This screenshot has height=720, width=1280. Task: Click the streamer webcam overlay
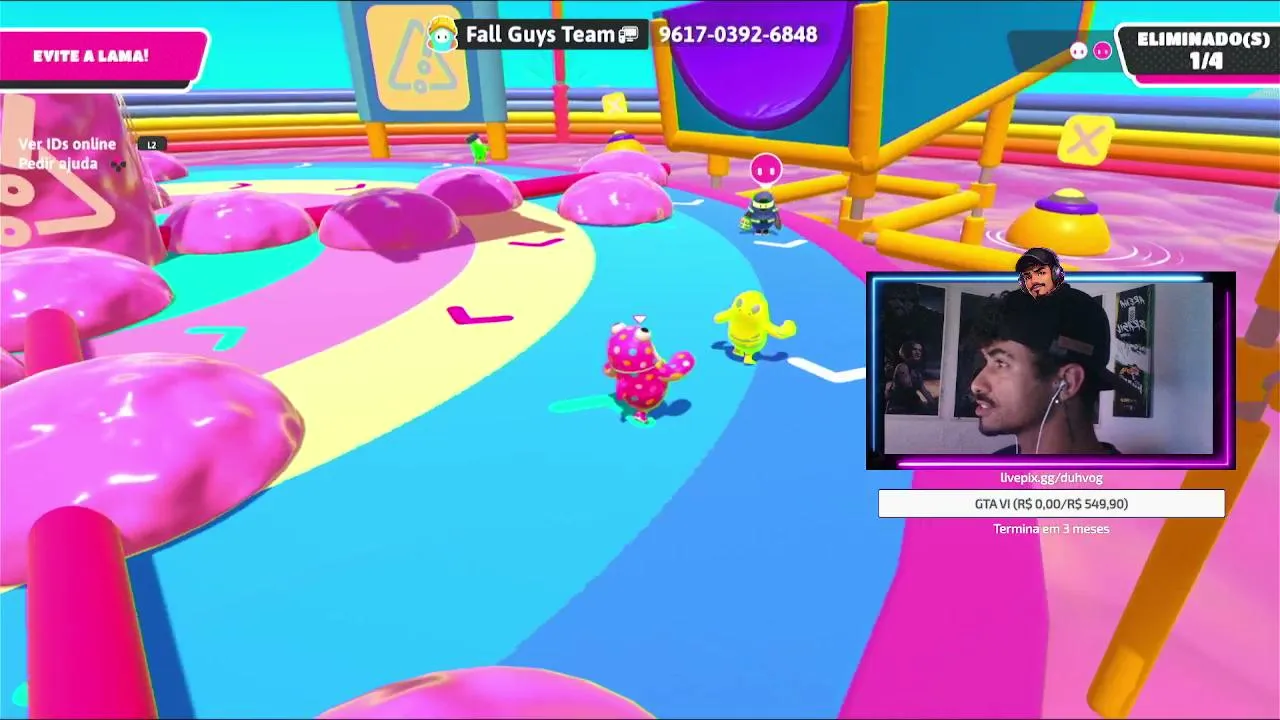[1051, 370]
